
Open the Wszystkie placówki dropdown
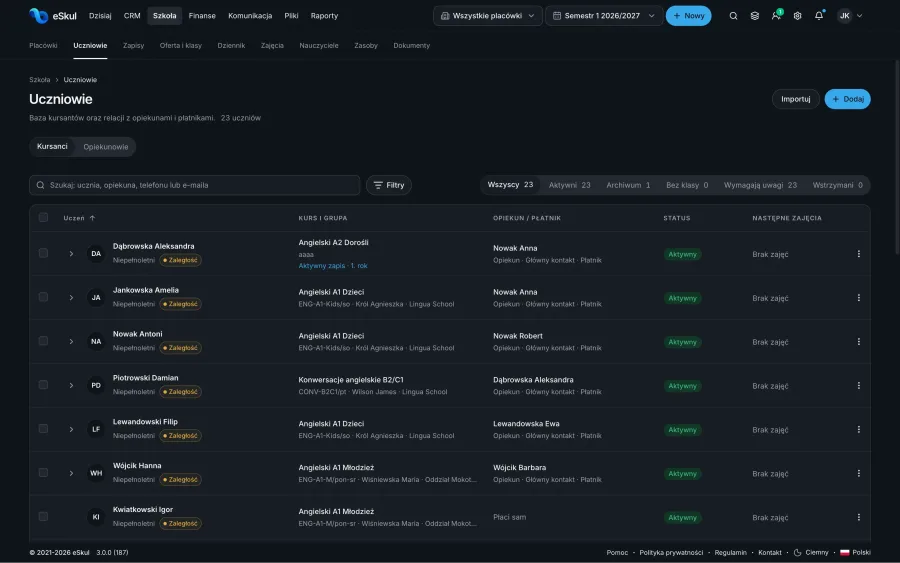[487, 16]
